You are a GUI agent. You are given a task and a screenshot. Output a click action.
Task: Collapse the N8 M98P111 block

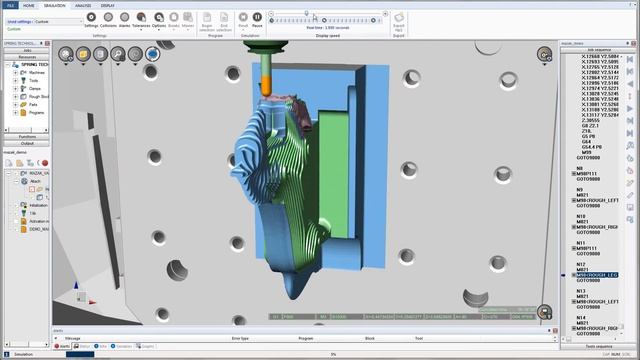click(x=574, y=173)
